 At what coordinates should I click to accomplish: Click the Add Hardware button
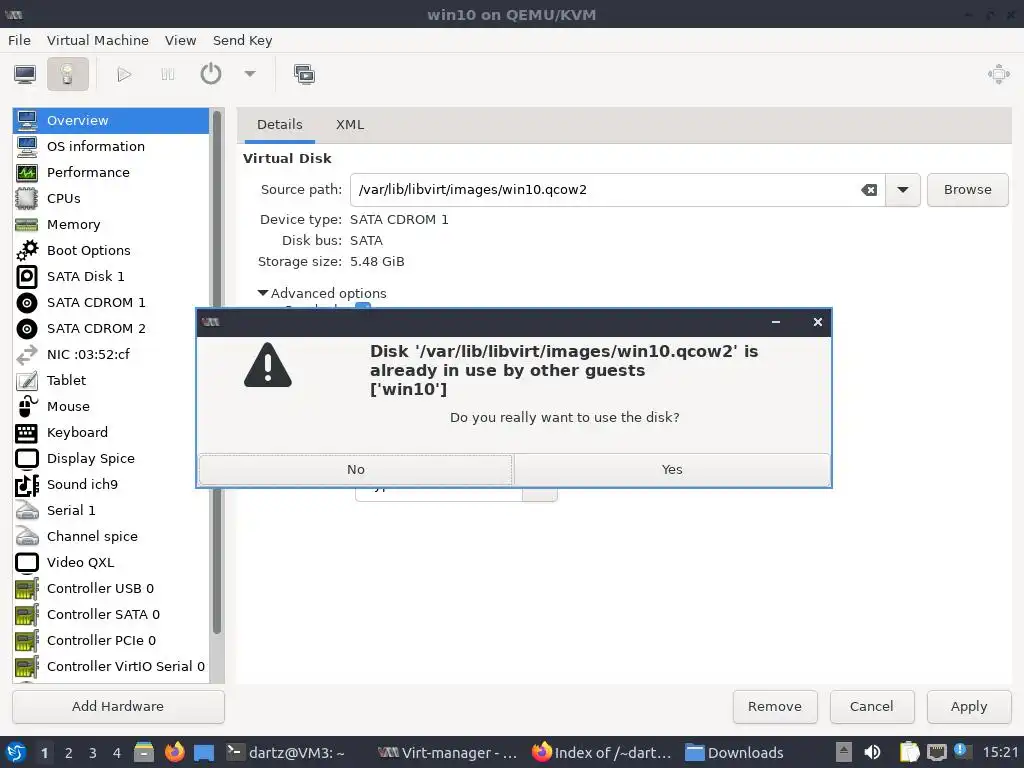pyautogui.click(x=118, y=707)
